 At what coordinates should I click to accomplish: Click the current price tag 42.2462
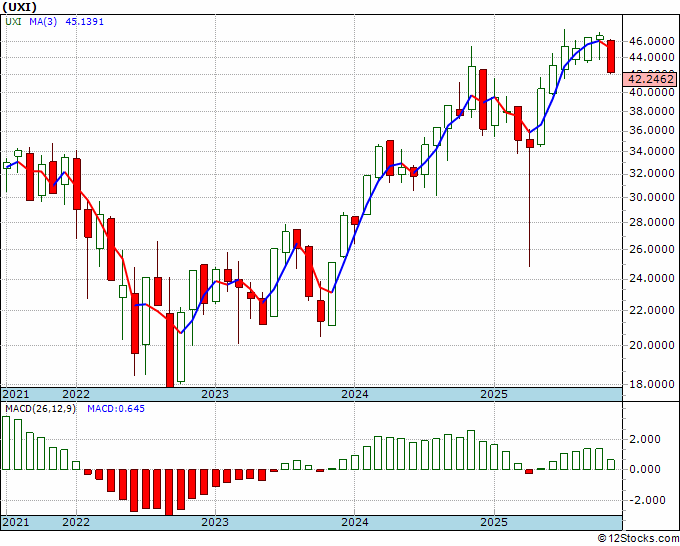click(650, 79)
